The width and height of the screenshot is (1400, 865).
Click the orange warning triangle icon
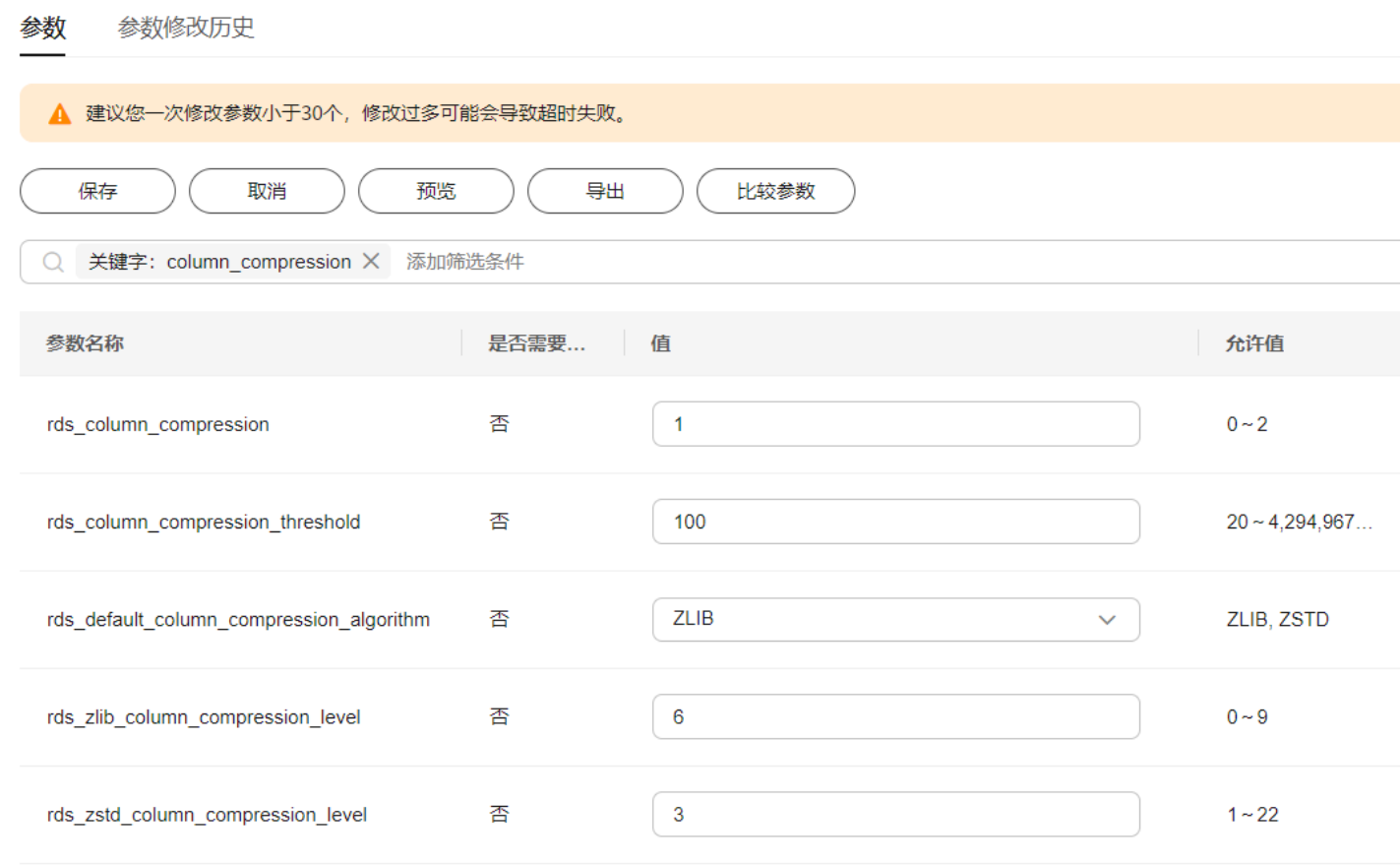tap(60, 114)
